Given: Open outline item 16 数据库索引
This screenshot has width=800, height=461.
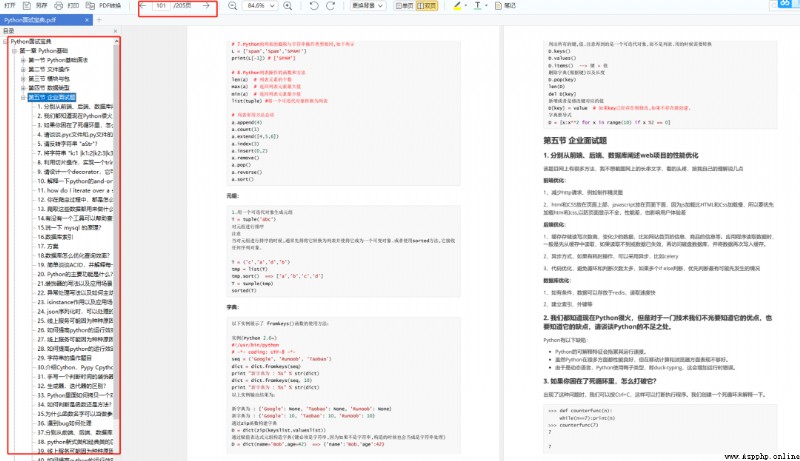Looking at the screenshot, I should [55, 237].
